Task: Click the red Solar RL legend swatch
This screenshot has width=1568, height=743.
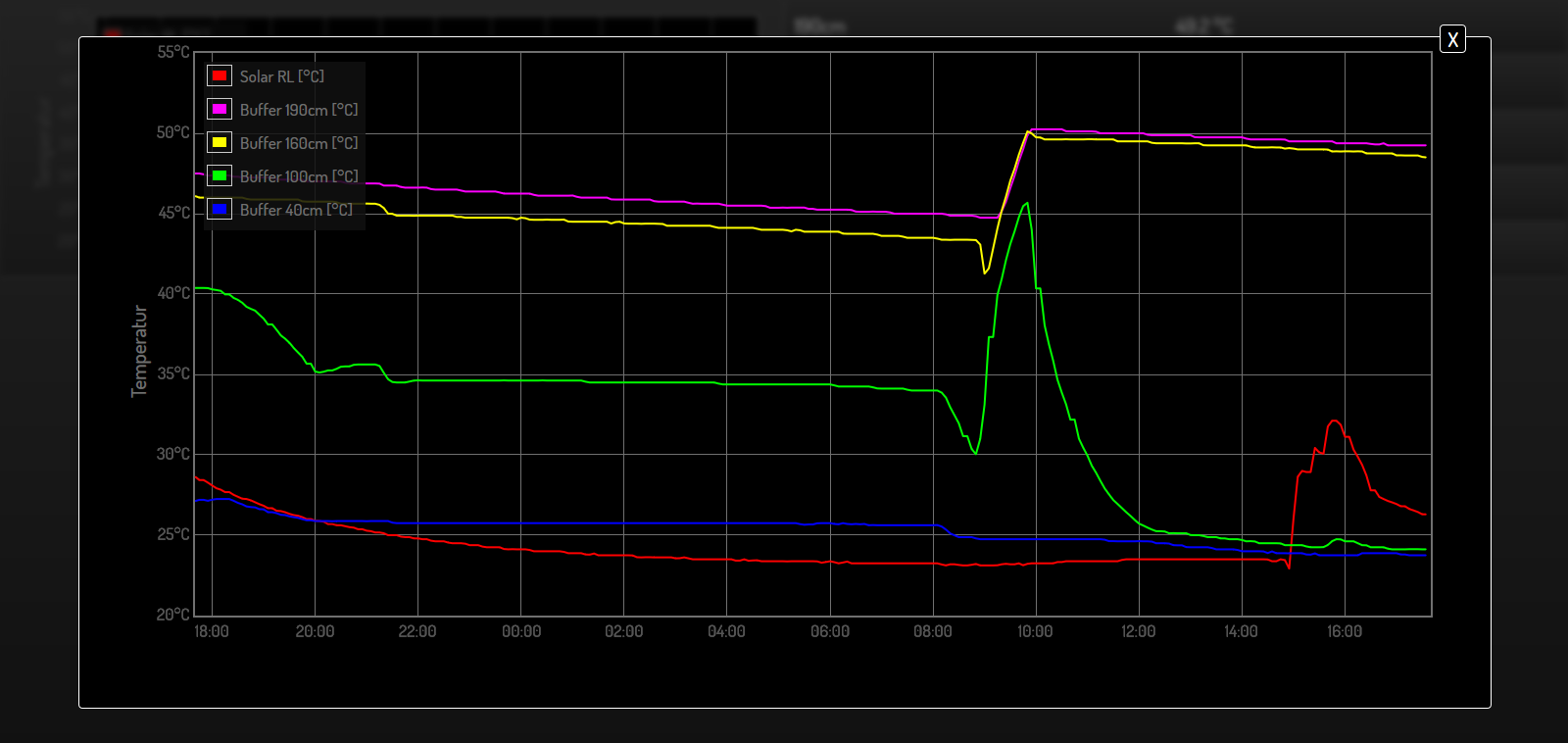Action: pos(220,76)
